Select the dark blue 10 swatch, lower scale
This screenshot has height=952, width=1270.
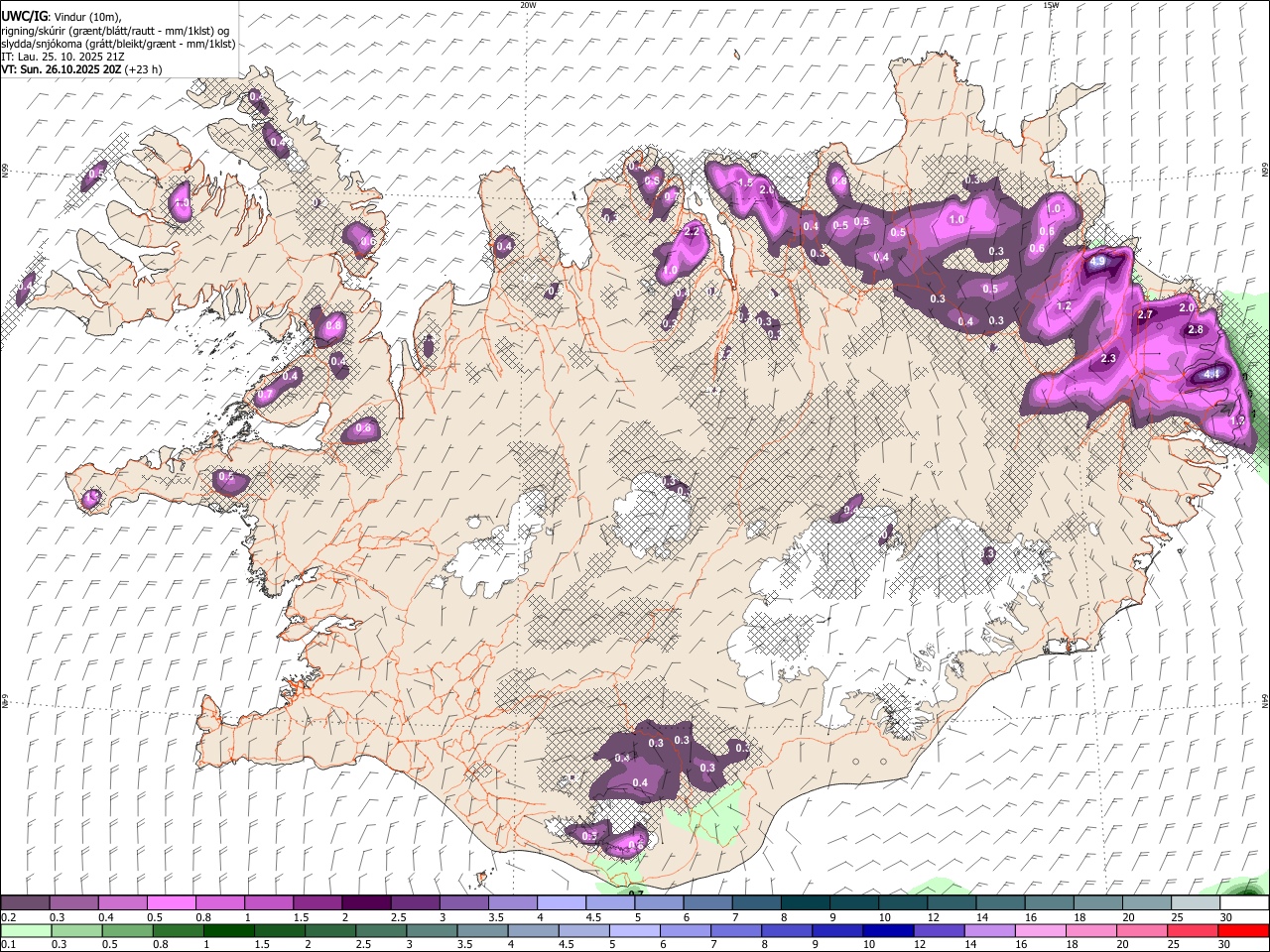pos(888,930)
